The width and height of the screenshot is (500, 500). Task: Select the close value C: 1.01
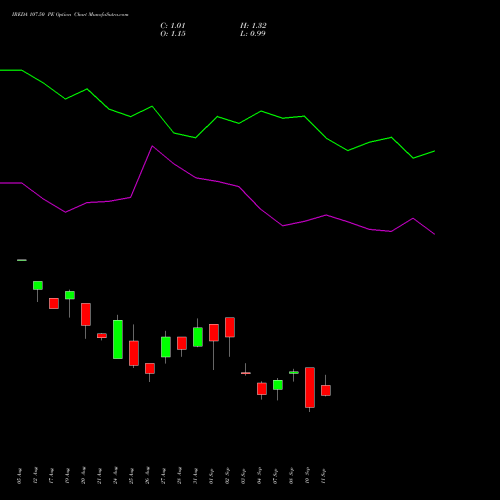[173, 26]
